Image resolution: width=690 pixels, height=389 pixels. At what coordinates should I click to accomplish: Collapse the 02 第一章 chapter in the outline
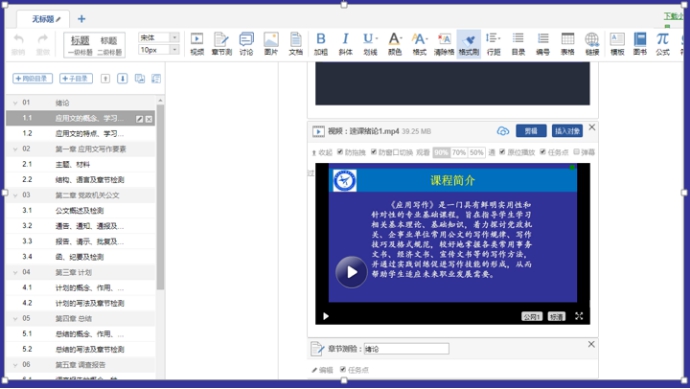(15, 149)
